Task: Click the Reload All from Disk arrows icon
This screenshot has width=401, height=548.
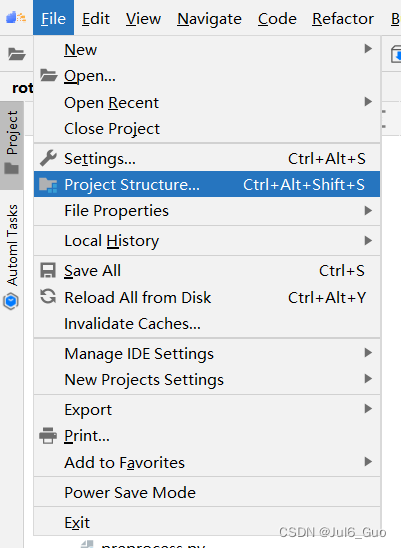Action: [x=48, y=297]
